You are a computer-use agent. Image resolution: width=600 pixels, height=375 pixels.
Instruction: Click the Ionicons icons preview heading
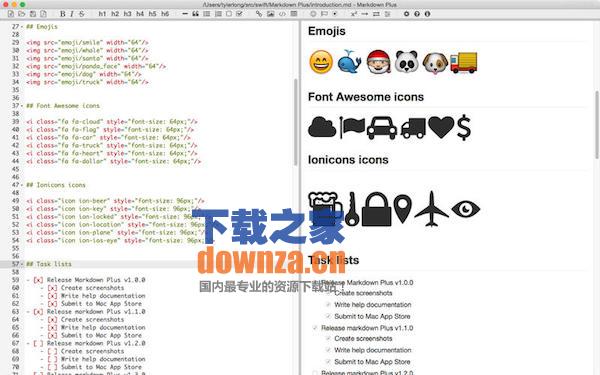[x=348, y=160]
